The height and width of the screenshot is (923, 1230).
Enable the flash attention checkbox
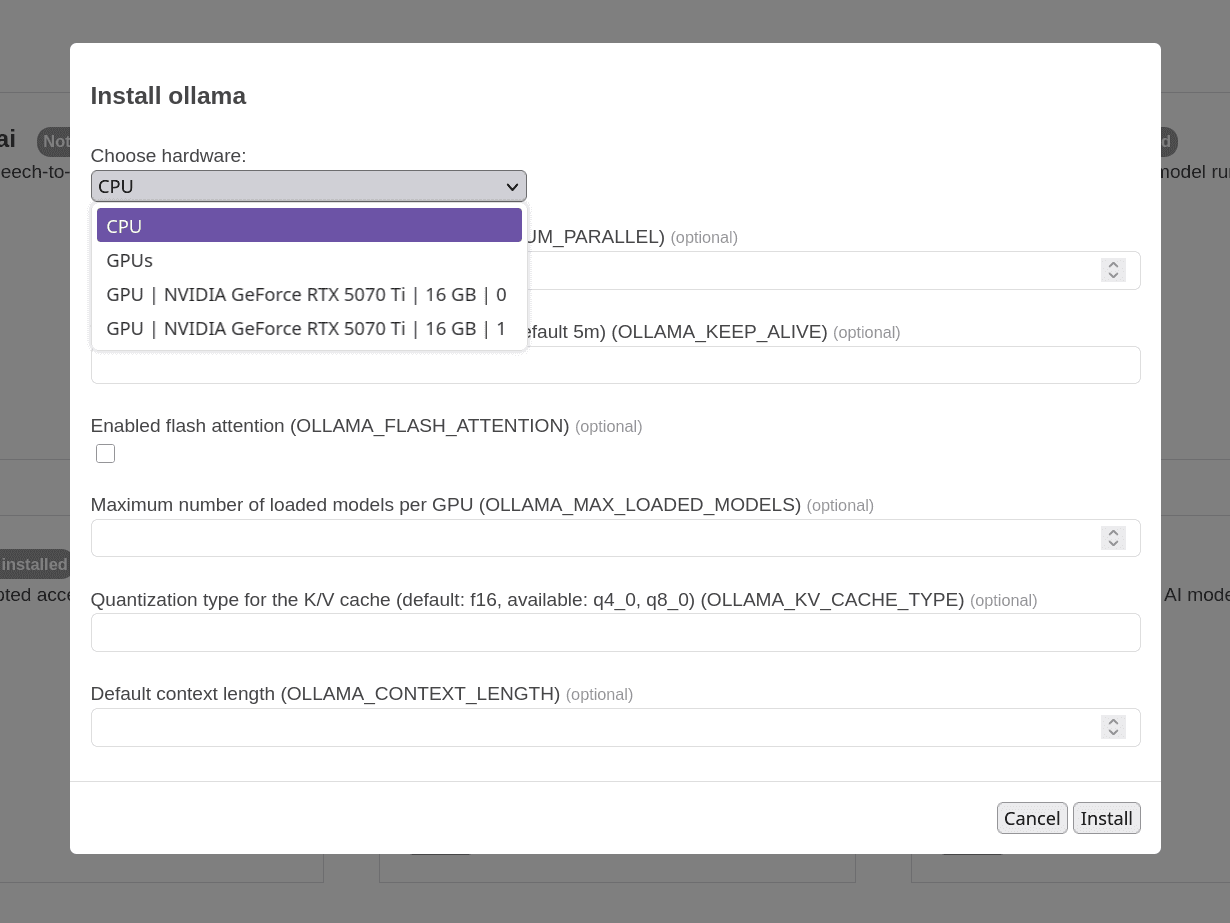[105, 454]
